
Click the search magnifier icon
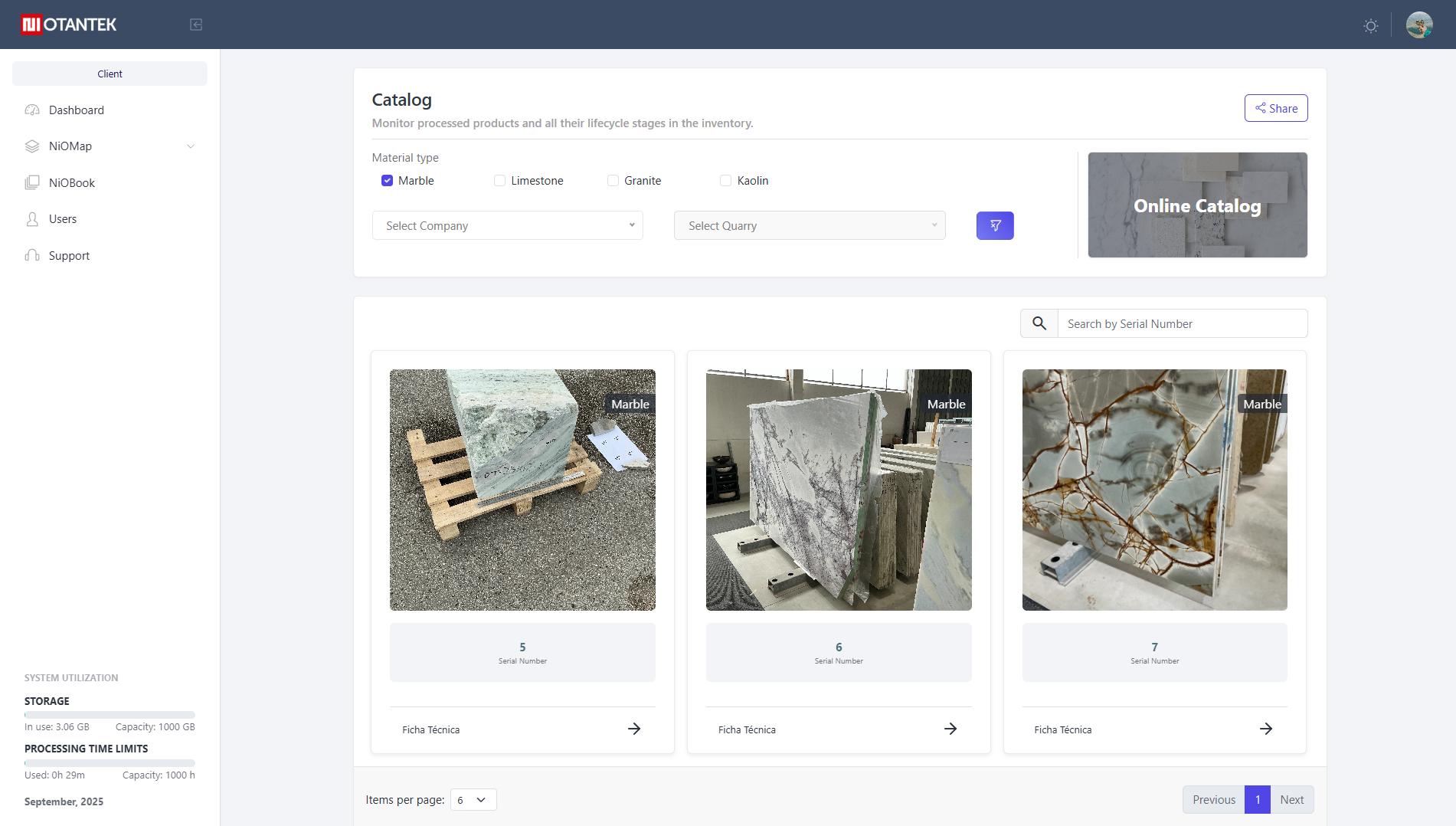click(x=1039, y=324)
